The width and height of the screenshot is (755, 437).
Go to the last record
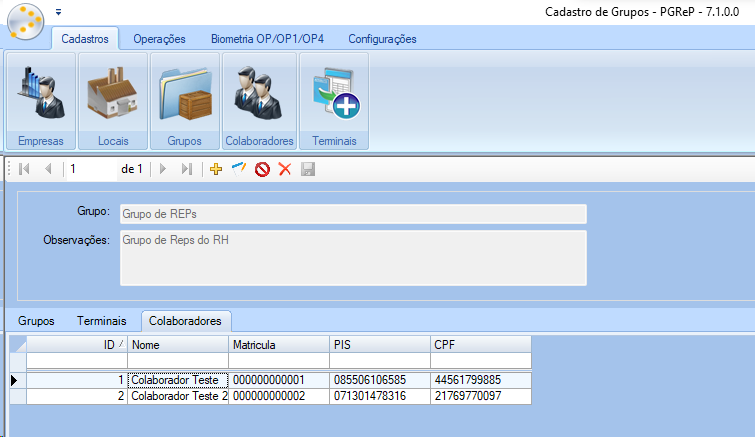pyautogui.click(x=186, y=170)
